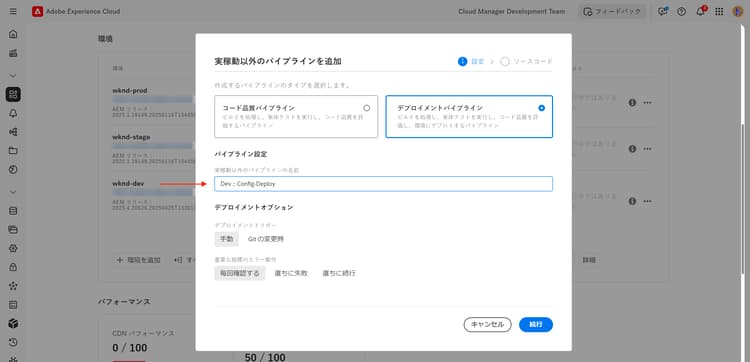Image resolution: width=750 pixels, height=362 pixels.
Task: Choose 直ちに失敗 error behavior
Action: tap(291, 273)
